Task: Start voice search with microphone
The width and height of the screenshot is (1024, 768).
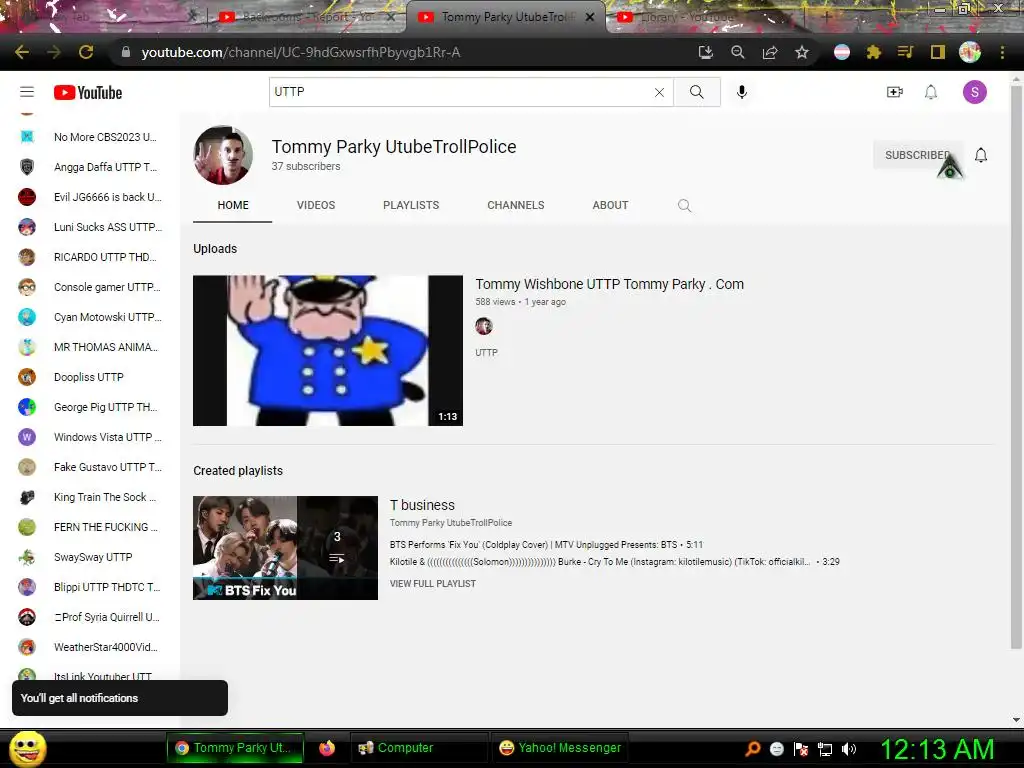Action: click(741, 92)
